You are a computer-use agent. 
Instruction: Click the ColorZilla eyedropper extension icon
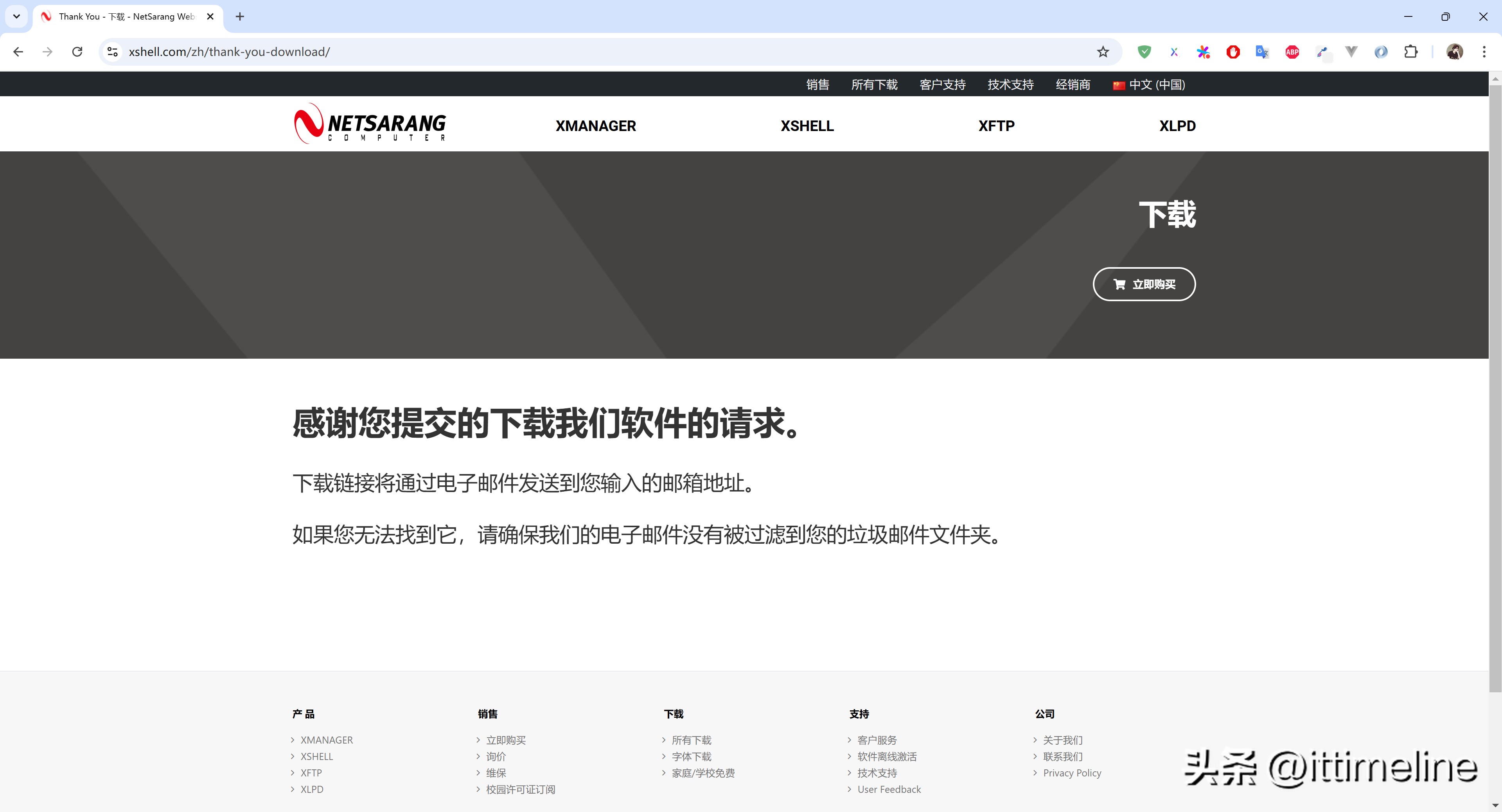[1322, 52]
